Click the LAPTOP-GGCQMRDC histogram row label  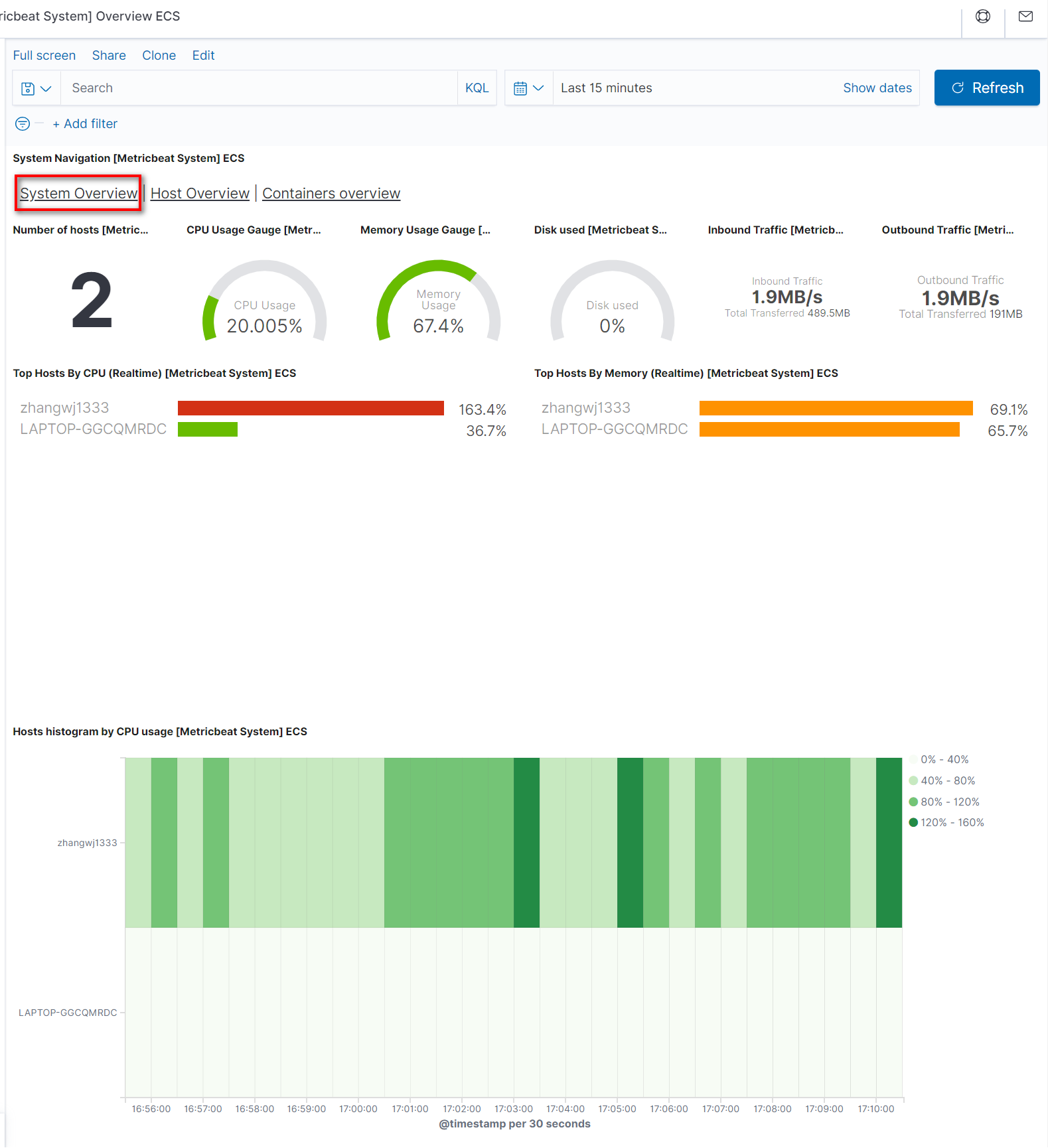pos(68,1013)
